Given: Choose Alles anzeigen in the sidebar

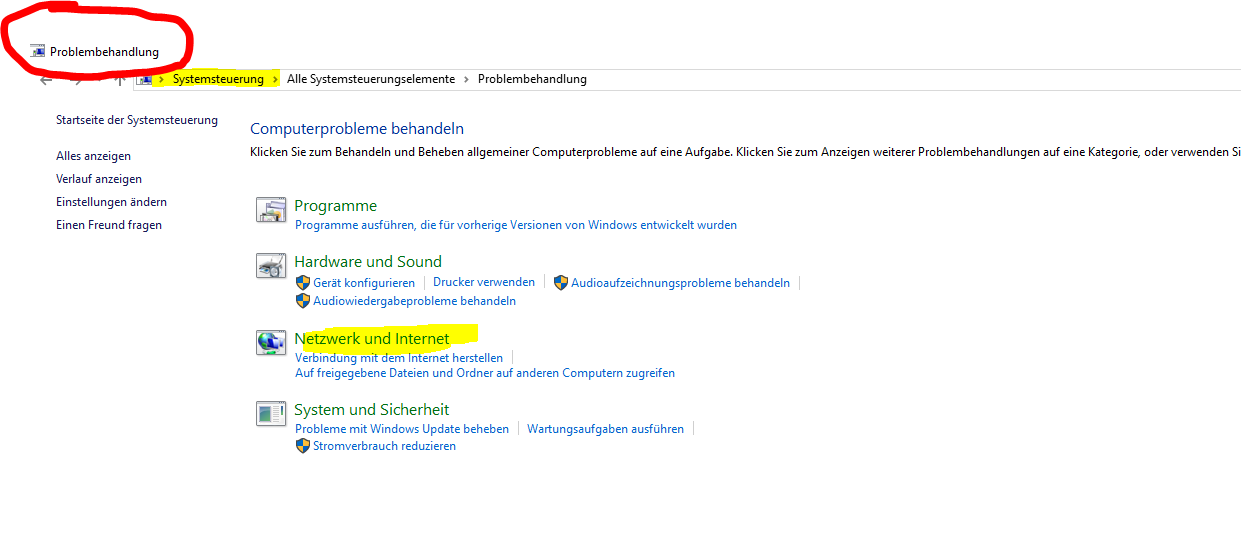Looking at the screenshot, I should click(x=93, y=156).
